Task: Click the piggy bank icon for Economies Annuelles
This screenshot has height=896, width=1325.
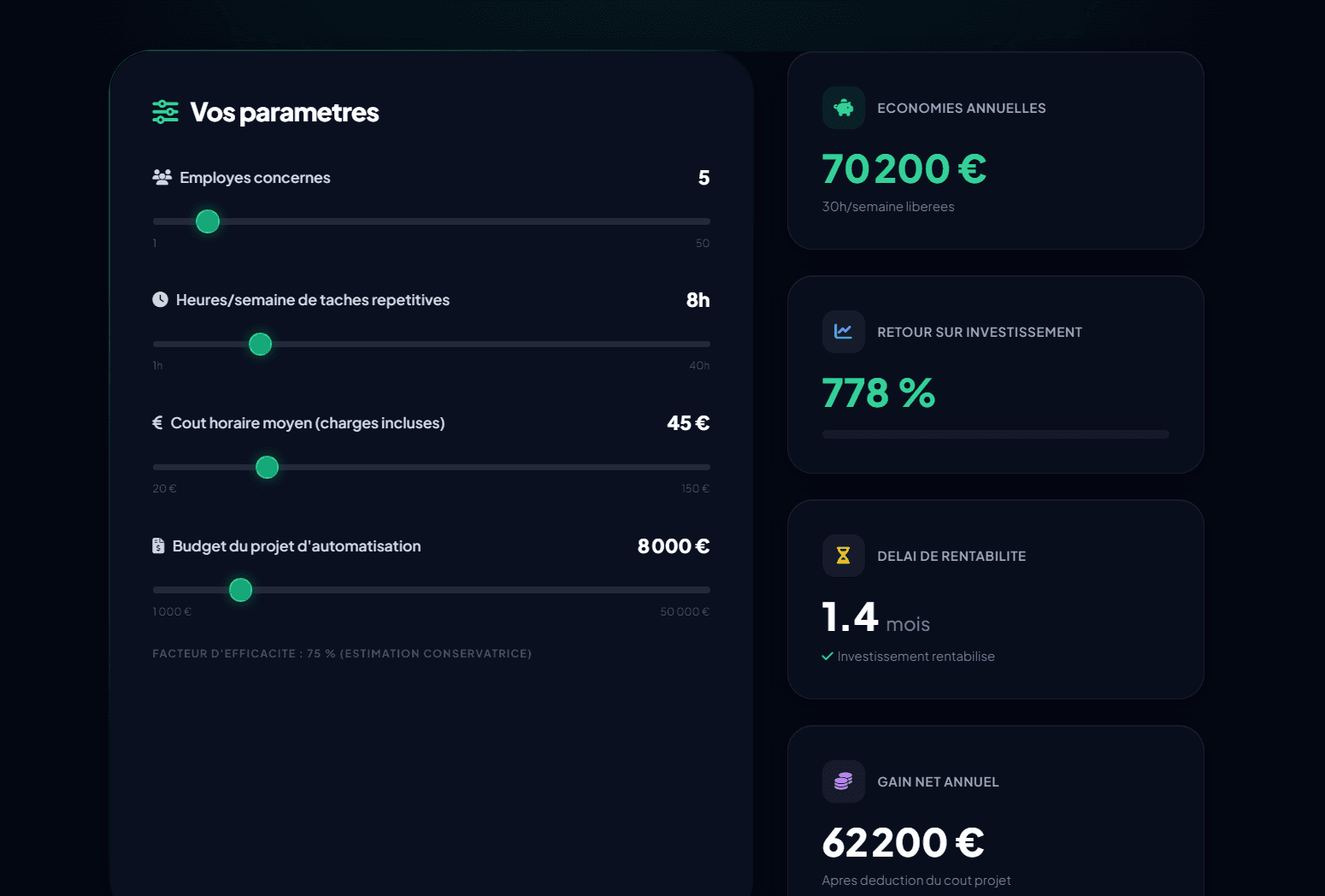Action: pos(843,108)
